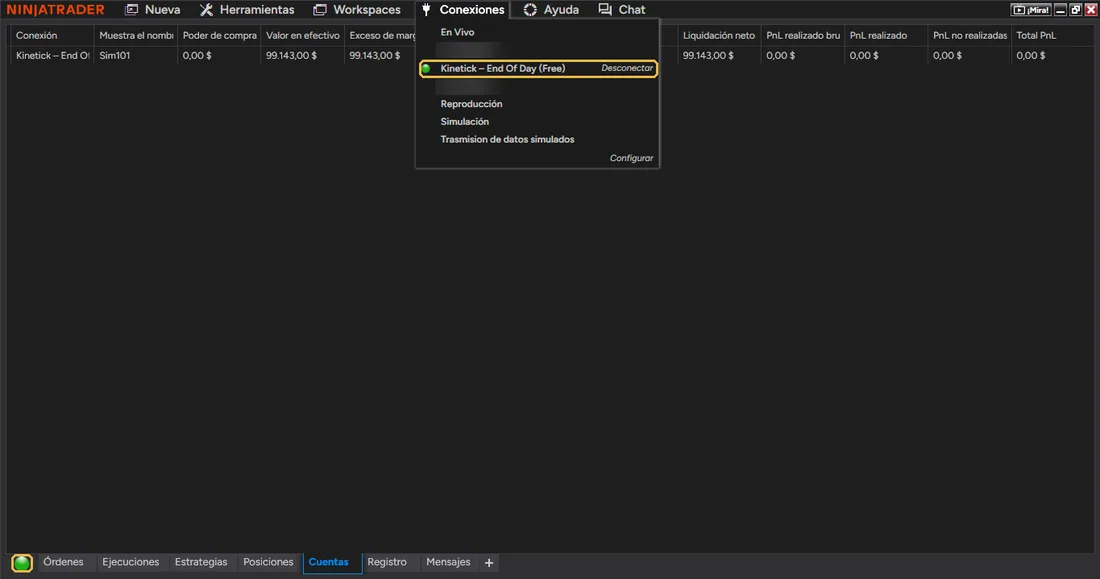Click the PnL no realizadas column header

pyautogui.click(x=970, y=35)
